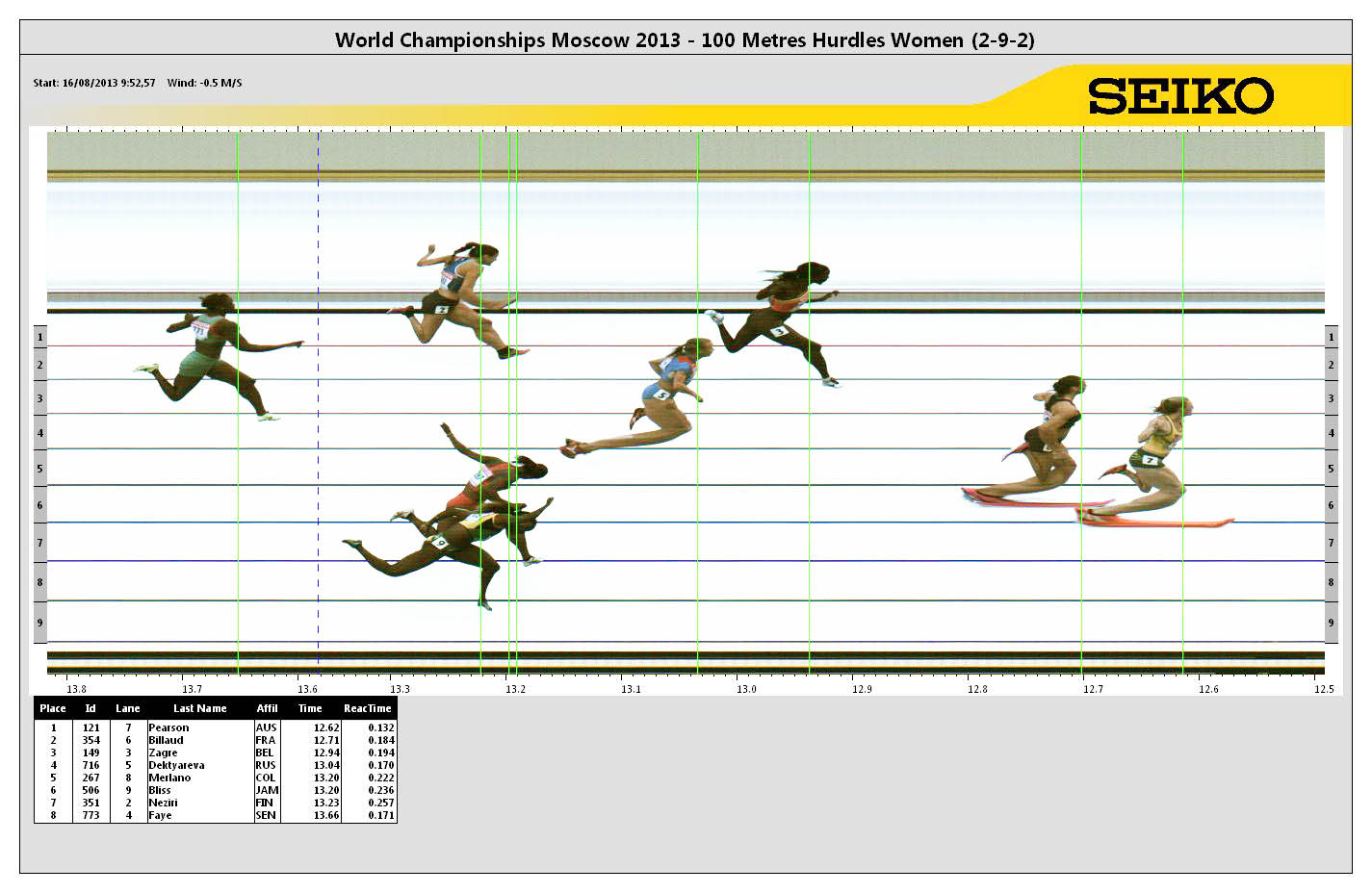
Task: Click the Last Name column header
Action: coord(199,708)
